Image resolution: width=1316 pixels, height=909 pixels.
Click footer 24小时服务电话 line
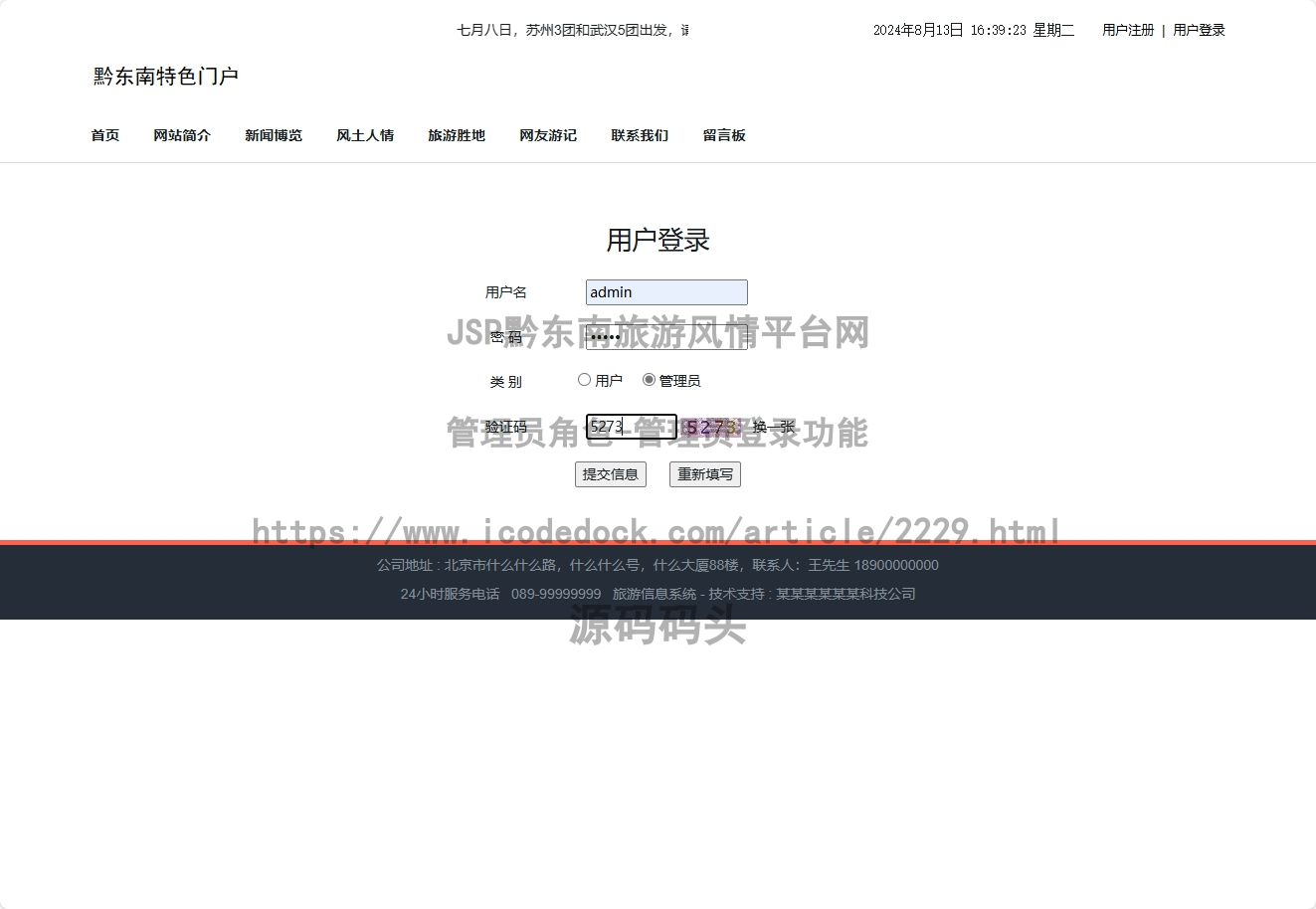click(x=658, y=594)
